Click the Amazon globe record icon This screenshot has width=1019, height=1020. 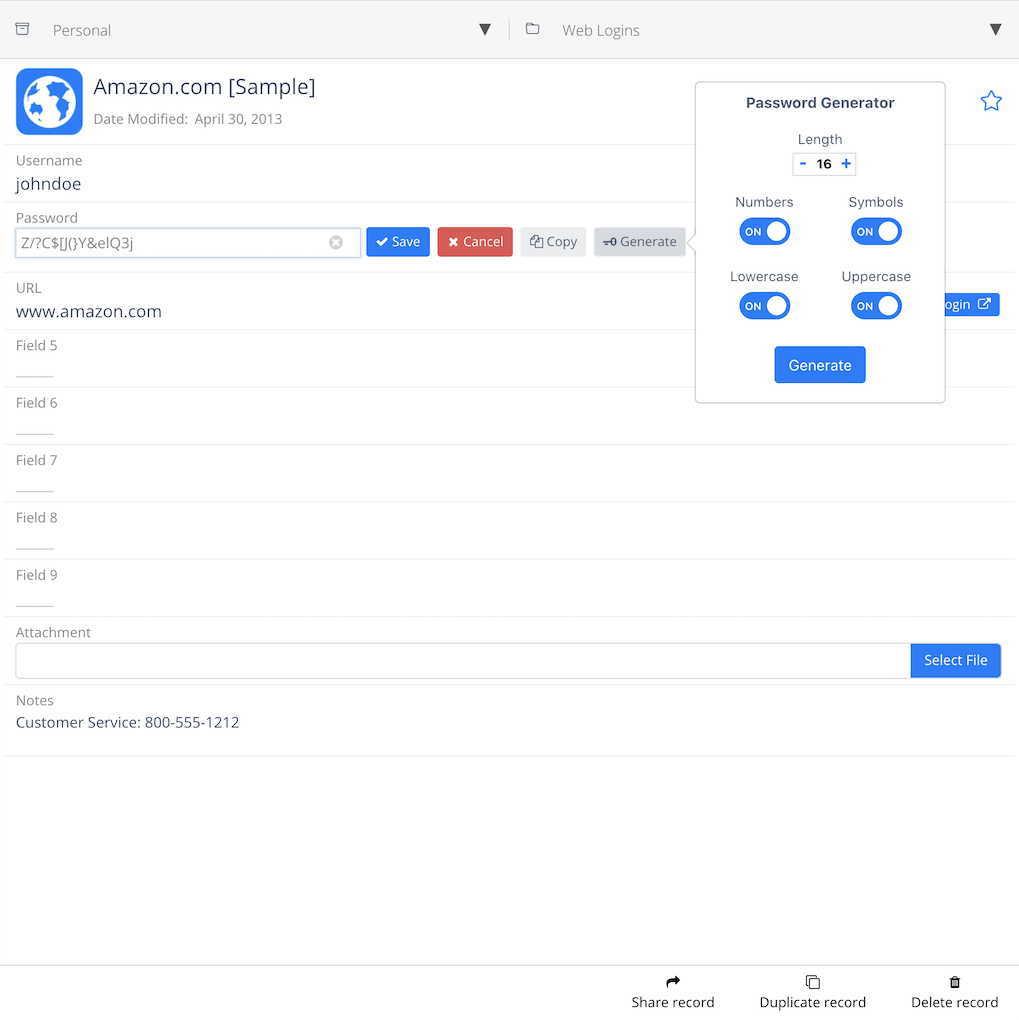tap(49, 101)
